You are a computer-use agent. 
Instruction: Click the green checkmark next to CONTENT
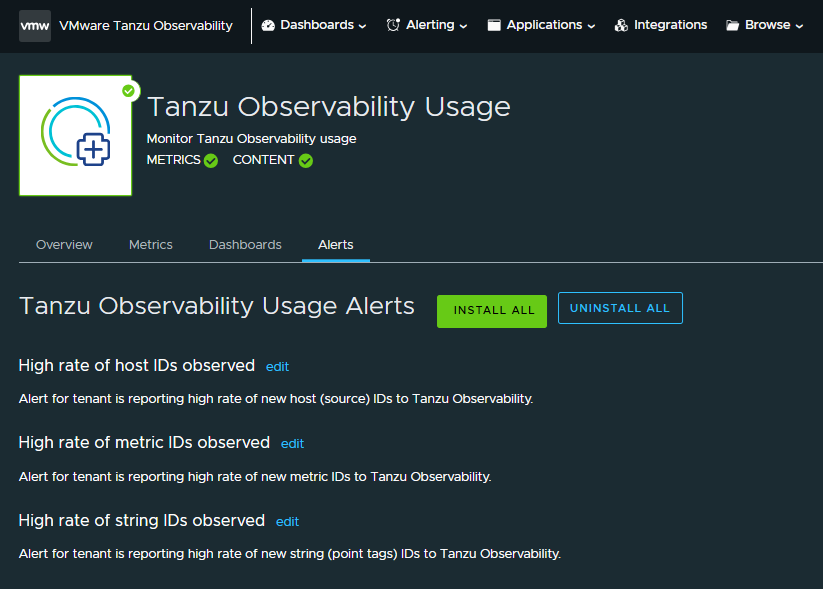306,160
